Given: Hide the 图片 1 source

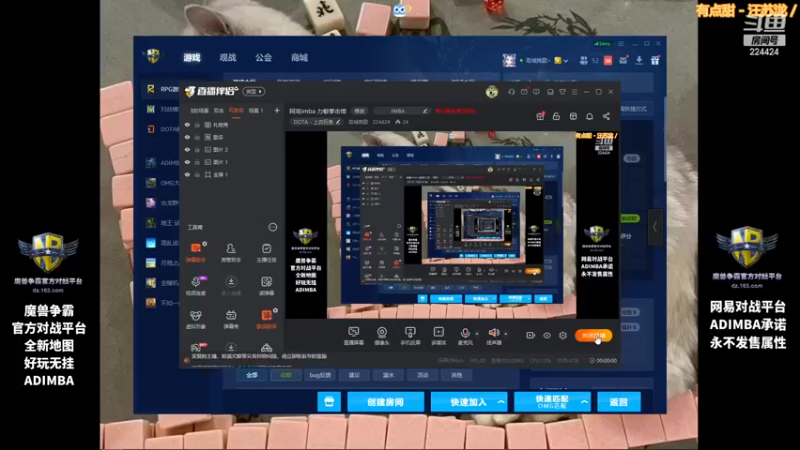Looking at the screenshot, I should pos(187,162).
